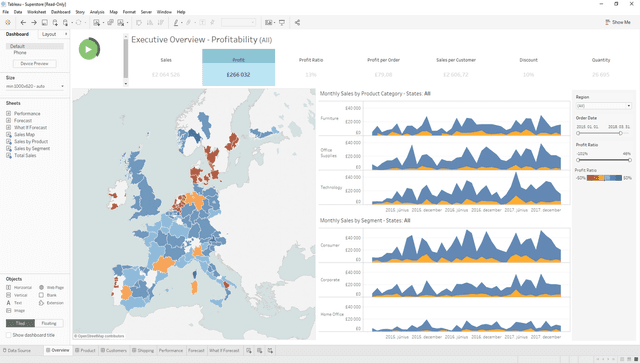Select the Sales by Segment sheet
Screen dimensions: 640x363
pyautogui.click(x=32, y=148)
